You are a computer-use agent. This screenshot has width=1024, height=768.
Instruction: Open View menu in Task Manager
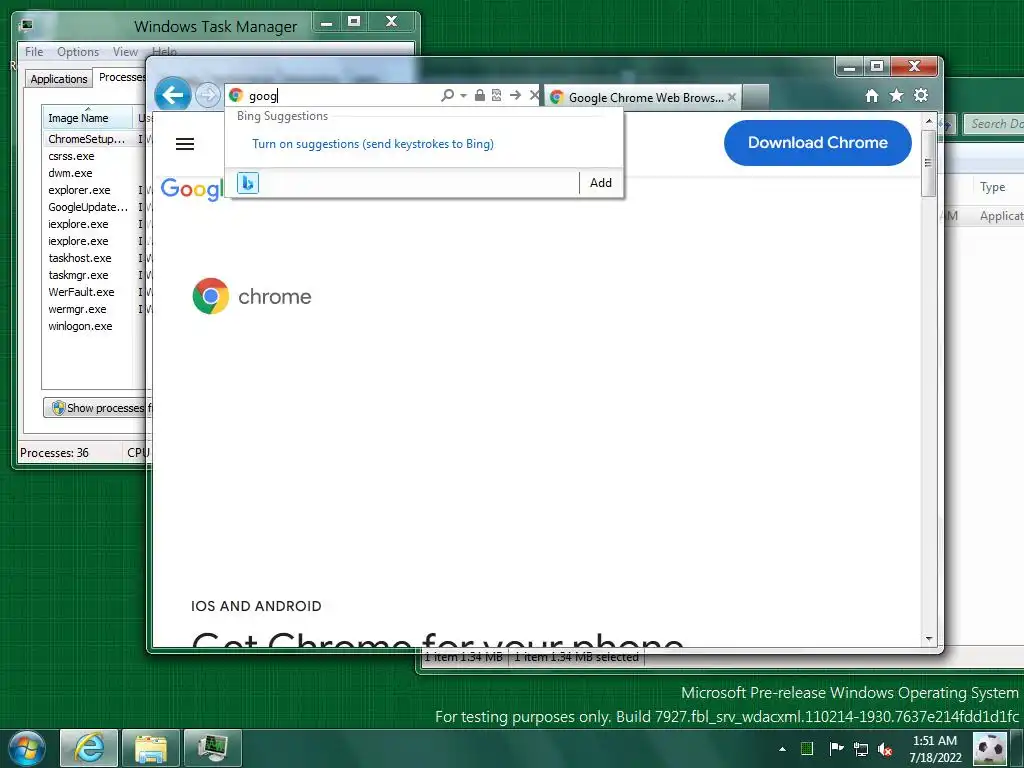(125, 52)
